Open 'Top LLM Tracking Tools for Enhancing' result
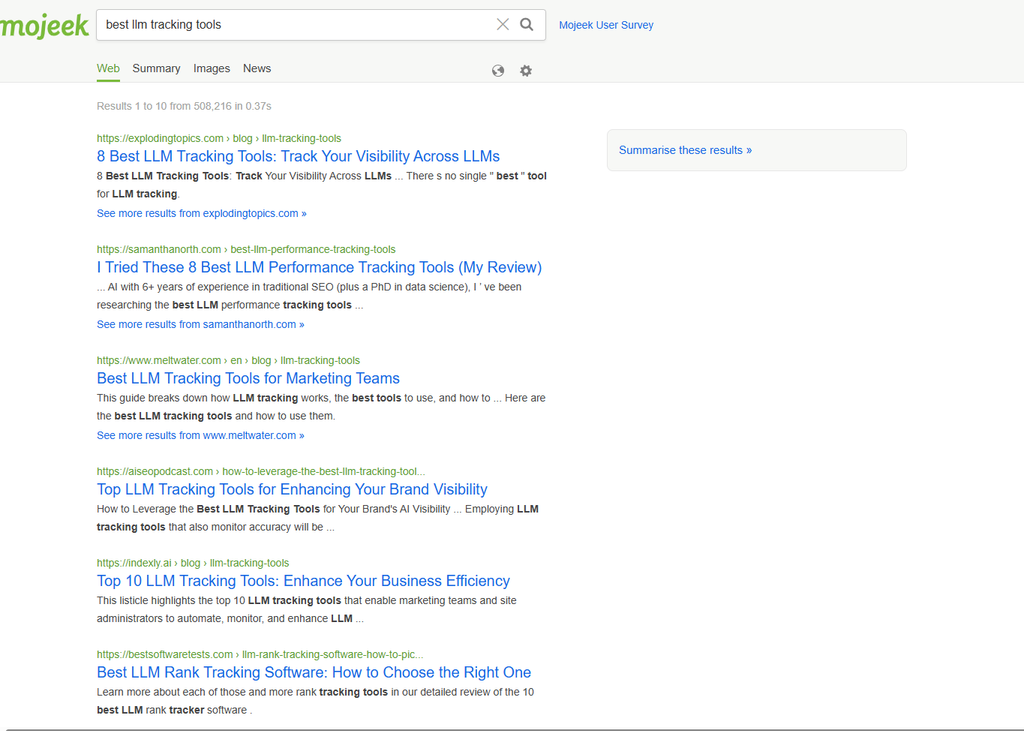 click(x=292, y=489)
